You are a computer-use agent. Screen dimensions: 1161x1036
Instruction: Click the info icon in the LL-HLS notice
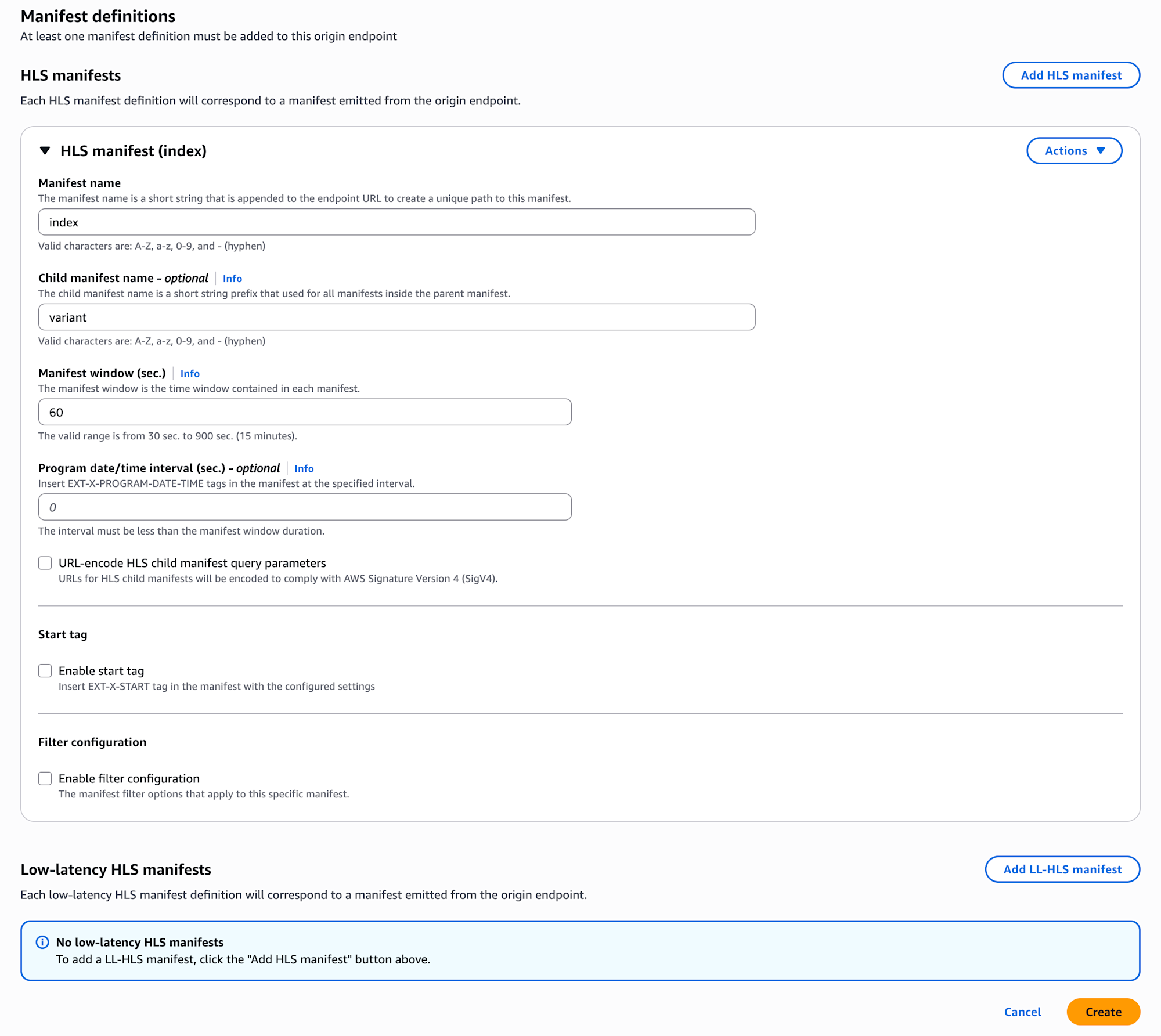point(42,942)
